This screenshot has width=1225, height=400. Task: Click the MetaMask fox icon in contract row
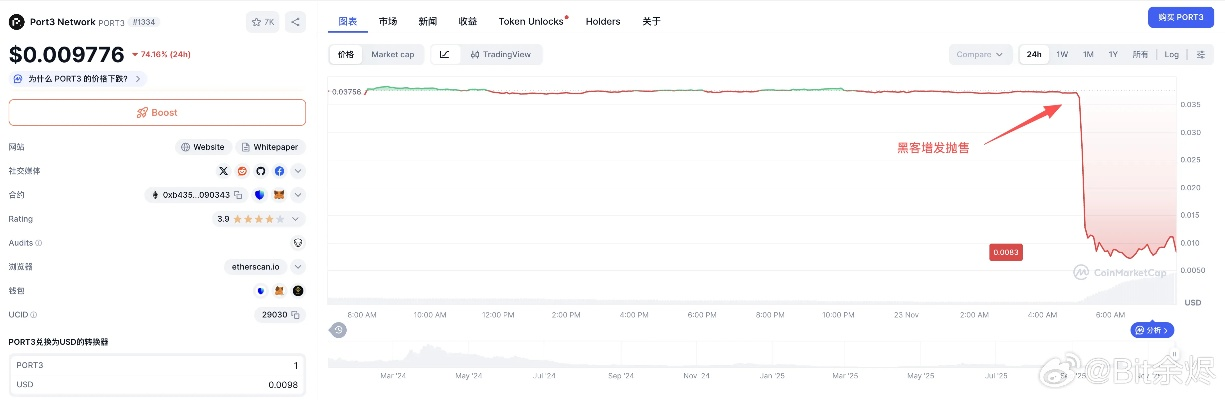coord(279,195)
